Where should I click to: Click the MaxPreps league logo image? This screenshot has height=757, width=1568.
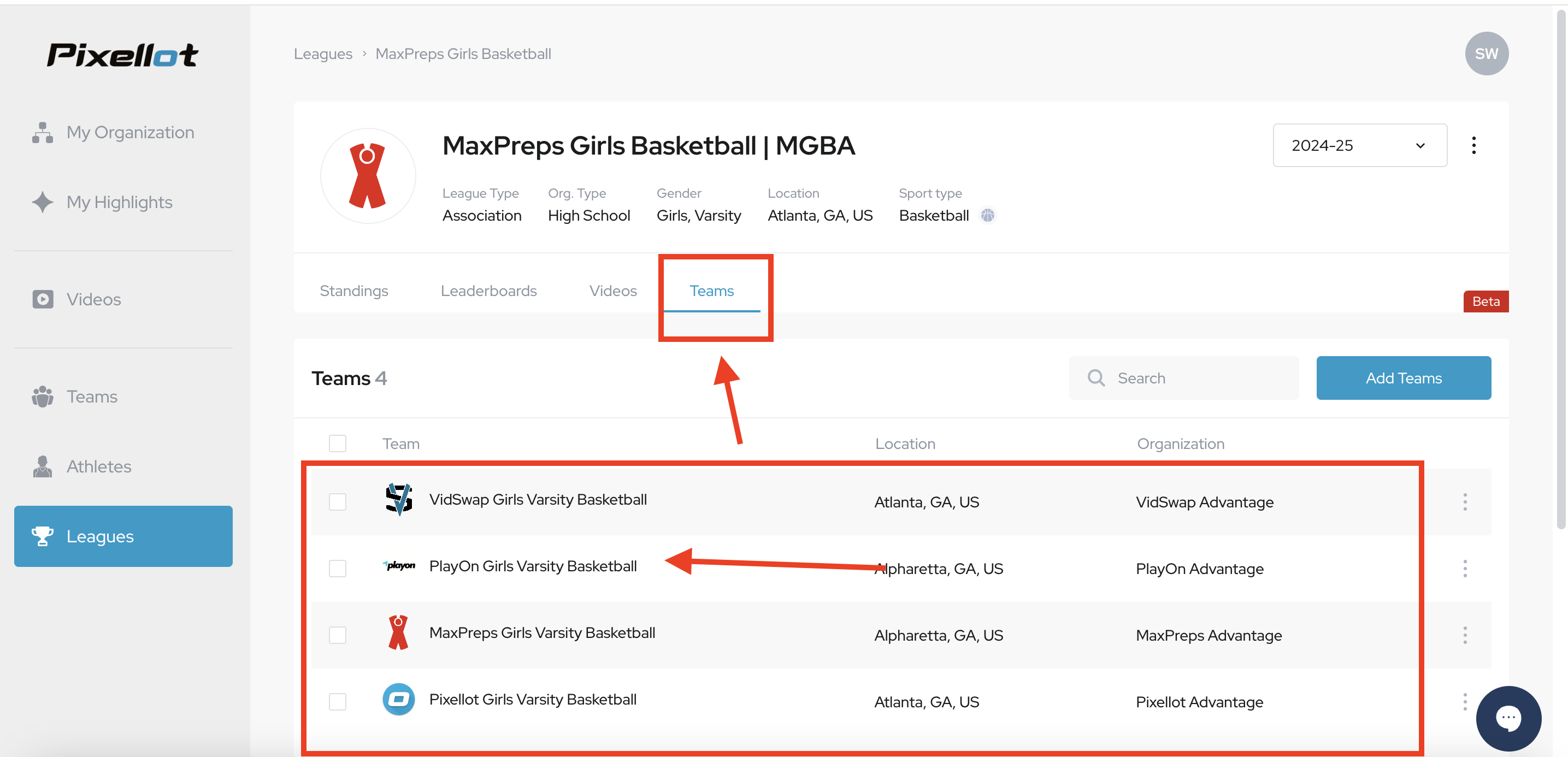coord(368,176)
